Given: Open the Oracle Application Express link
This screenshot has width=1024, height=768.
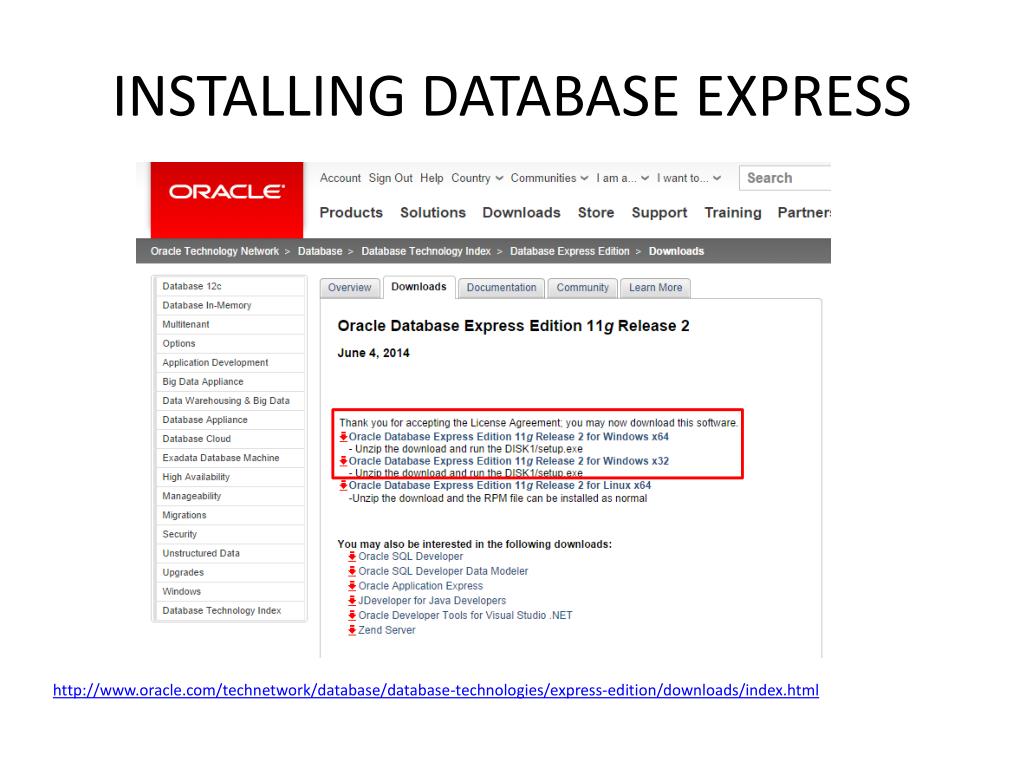Looking at the screenshot, I should pyautogui.click(x=421, y=586).
